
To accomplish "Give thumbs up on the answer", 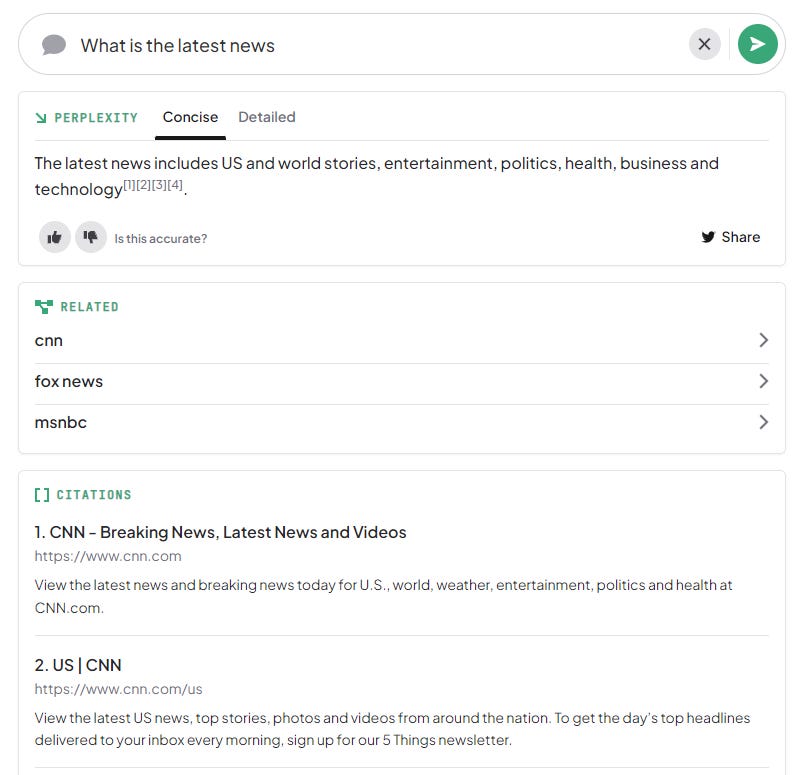I will pos(54,237).
